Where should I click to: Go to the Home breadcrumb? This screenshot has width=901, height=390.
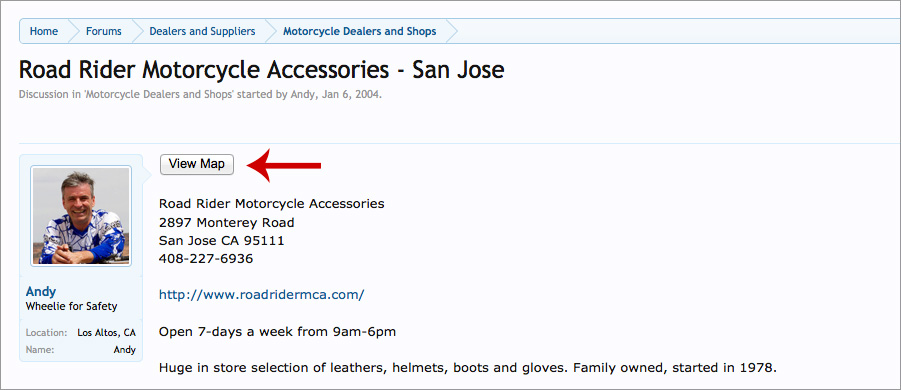(44, 31)
